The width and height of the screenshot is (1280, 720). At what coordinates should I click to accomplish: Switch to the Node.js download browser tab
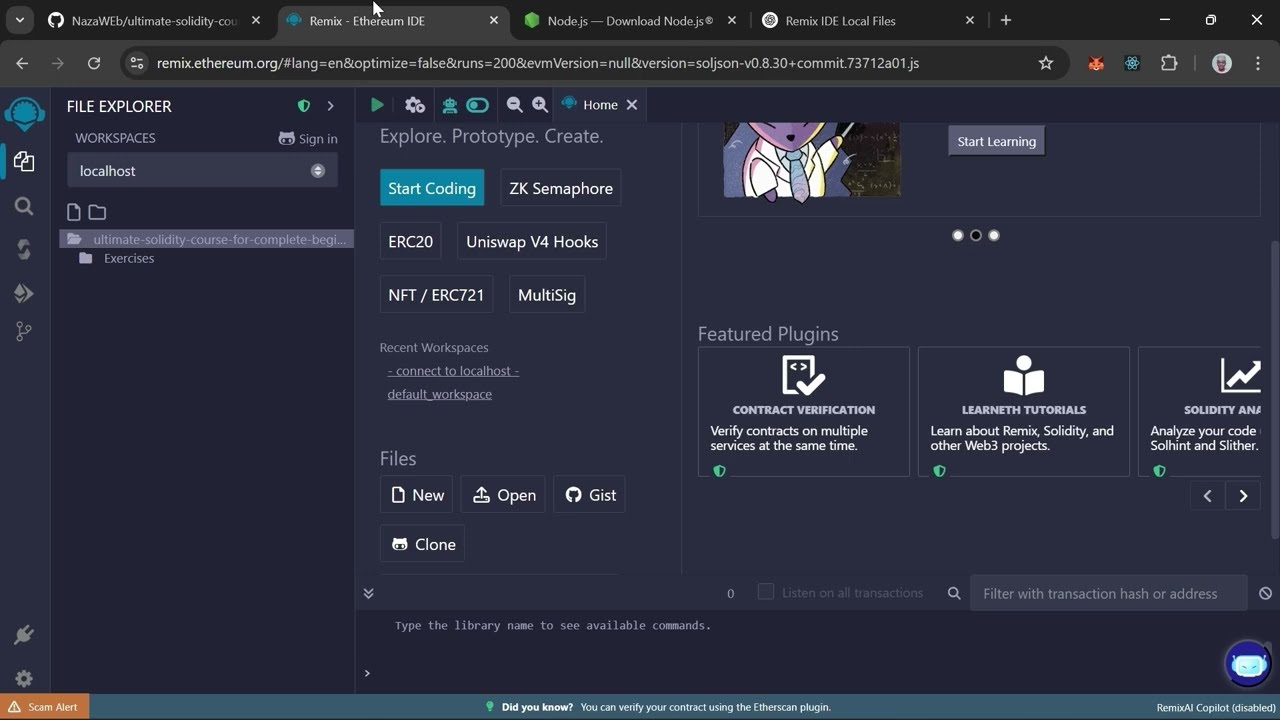[632, 20]
